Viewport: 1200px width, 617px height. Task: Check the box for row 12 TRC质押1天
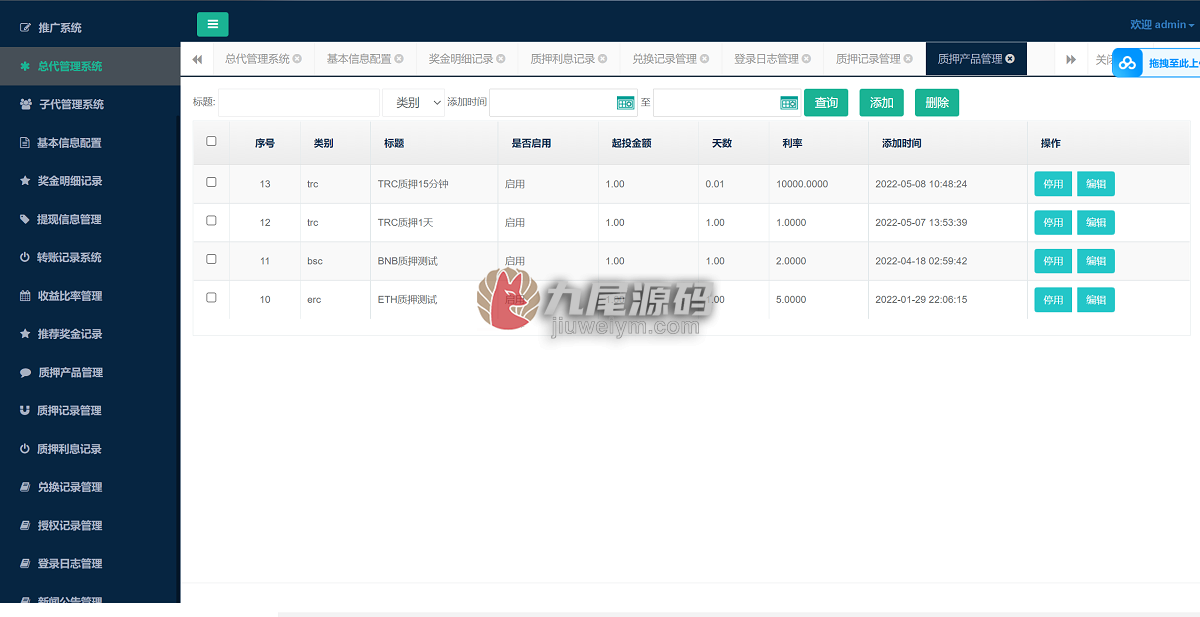click(211, 221)
